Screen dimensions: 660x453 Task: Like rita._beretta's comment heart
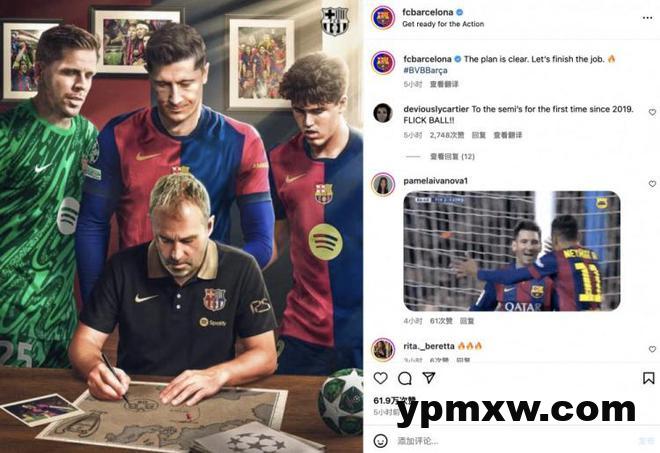pos(652,349)
